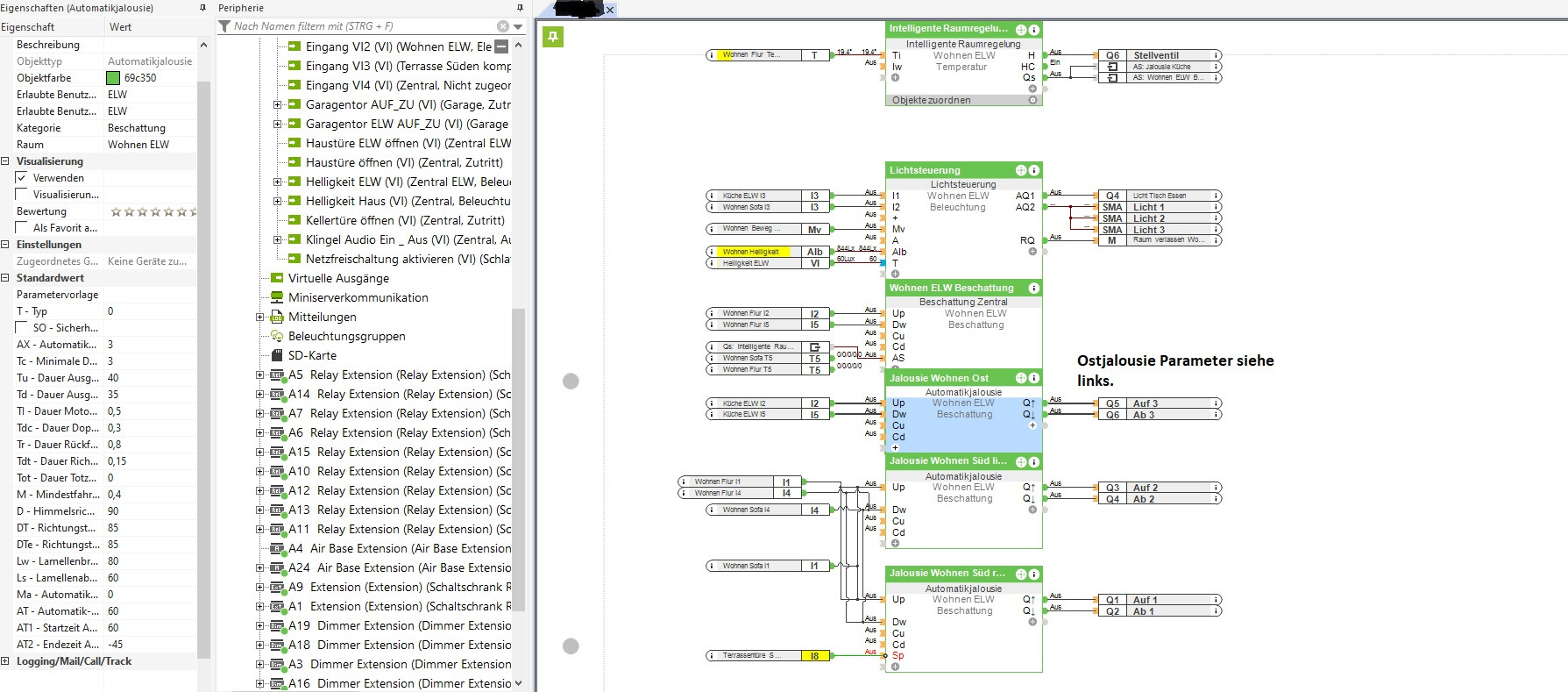
Task: Expand the A5 Relay Extension node
Action: pyautogui.click(x=259, y=375)
